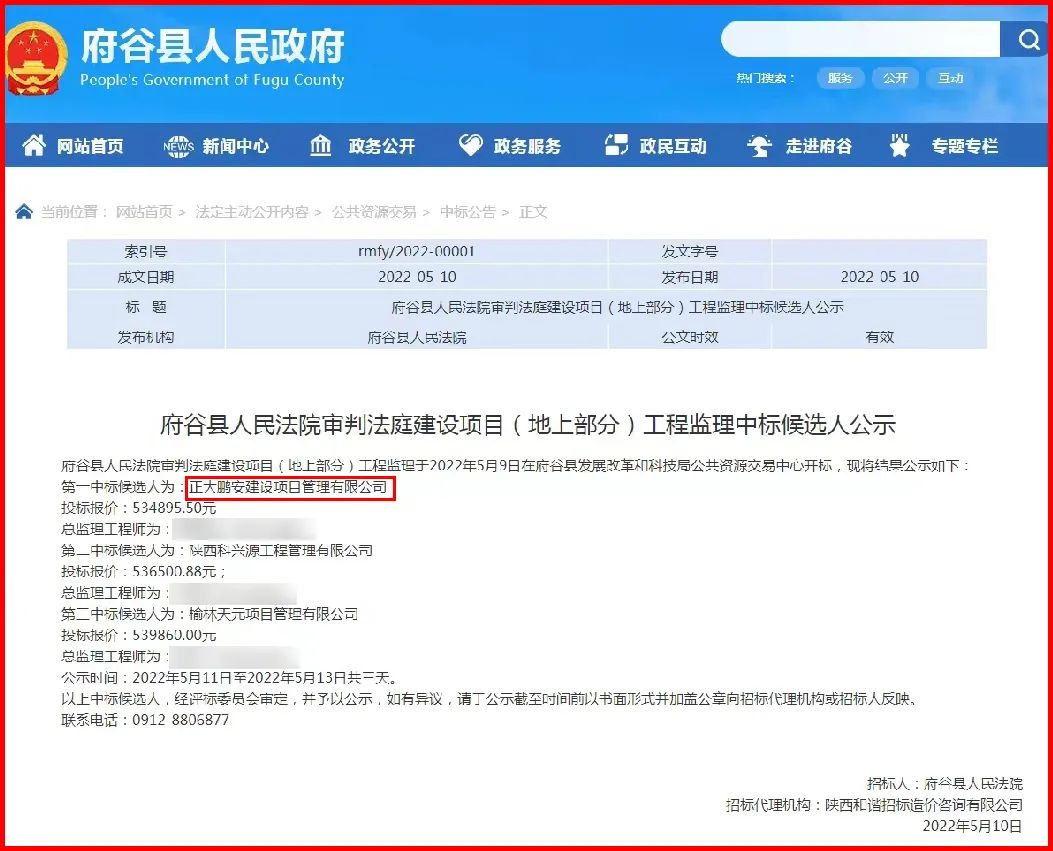This screenshot has height=851, width=1053.
Task: Click the 政务服务 heart icon
Action: (x=470, y=146)
